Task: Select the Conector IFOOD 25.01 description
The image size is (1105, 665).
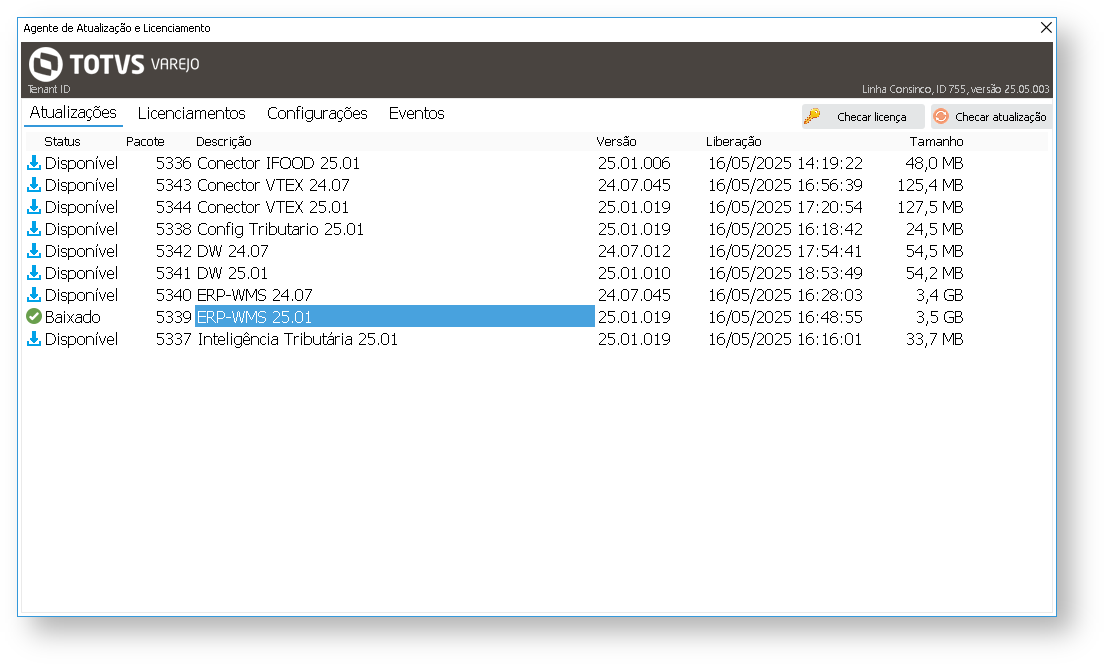Action: point(278,163)
